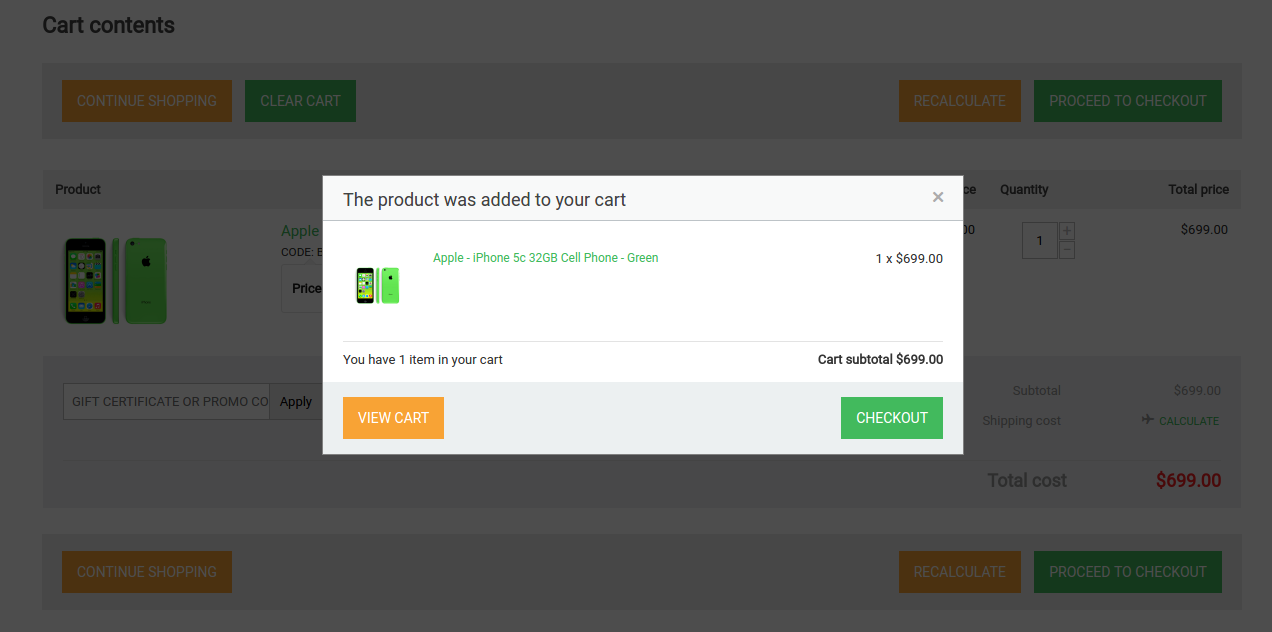The height and width of the screenshot is (632, 1272).
Task: Increase quantity with the plus stepper
Action: point(1067,231)
